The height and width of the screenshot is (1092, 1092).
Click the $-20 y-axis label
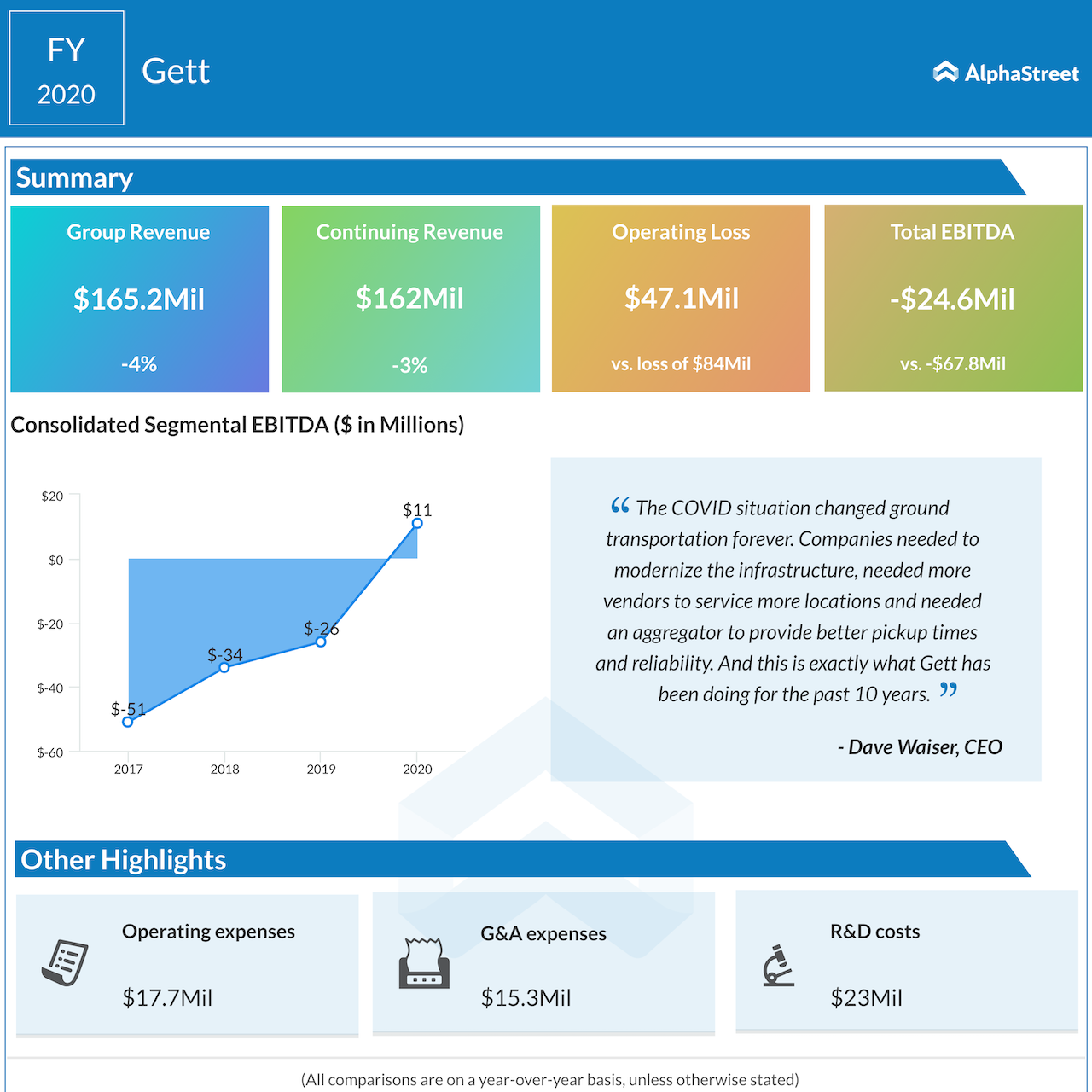pos(50,624)
